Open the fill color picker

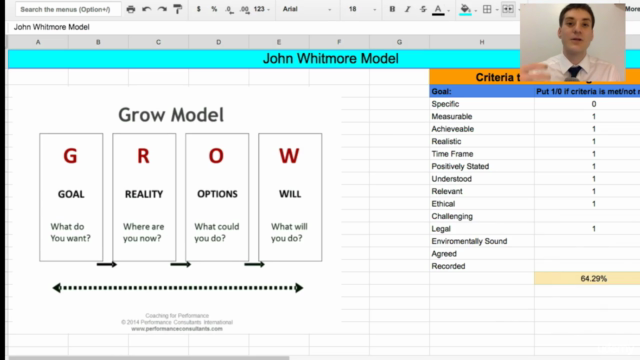tap(465, 9)
